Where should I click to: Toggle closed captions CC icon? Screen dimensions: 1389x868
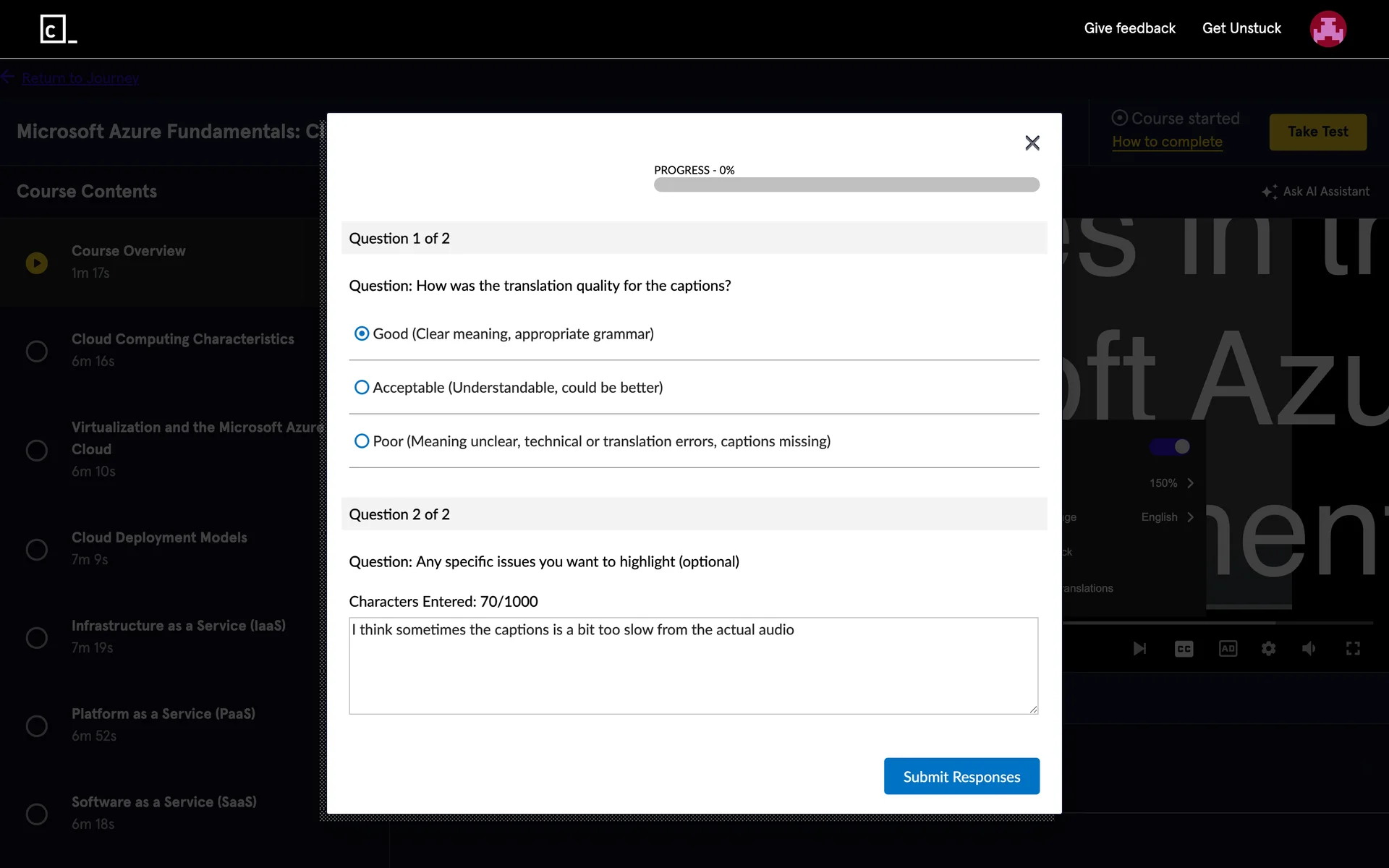(x=1184, y=649)
